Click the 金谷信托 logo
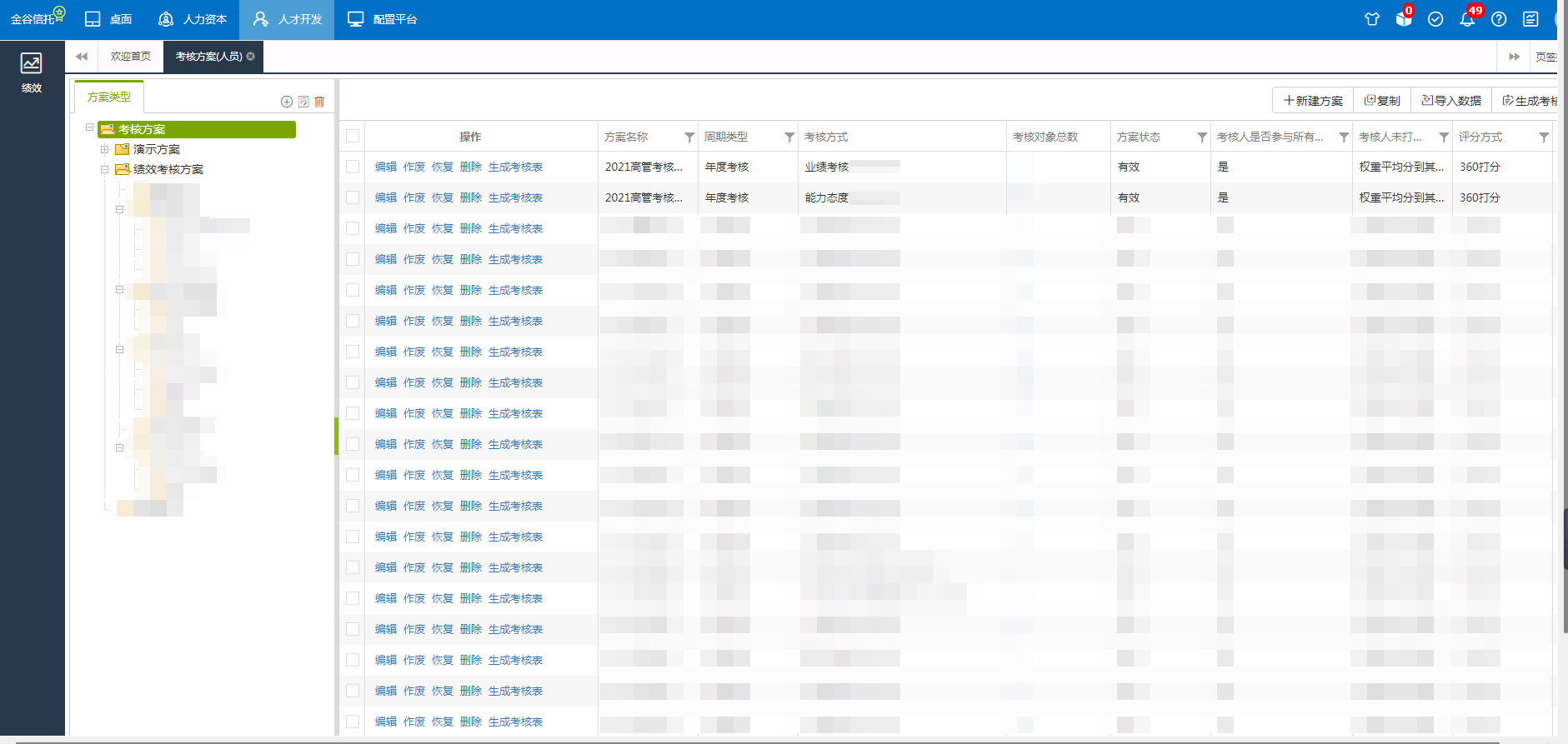The width and height of the screenshot is (1568, 744). point(37,17)
